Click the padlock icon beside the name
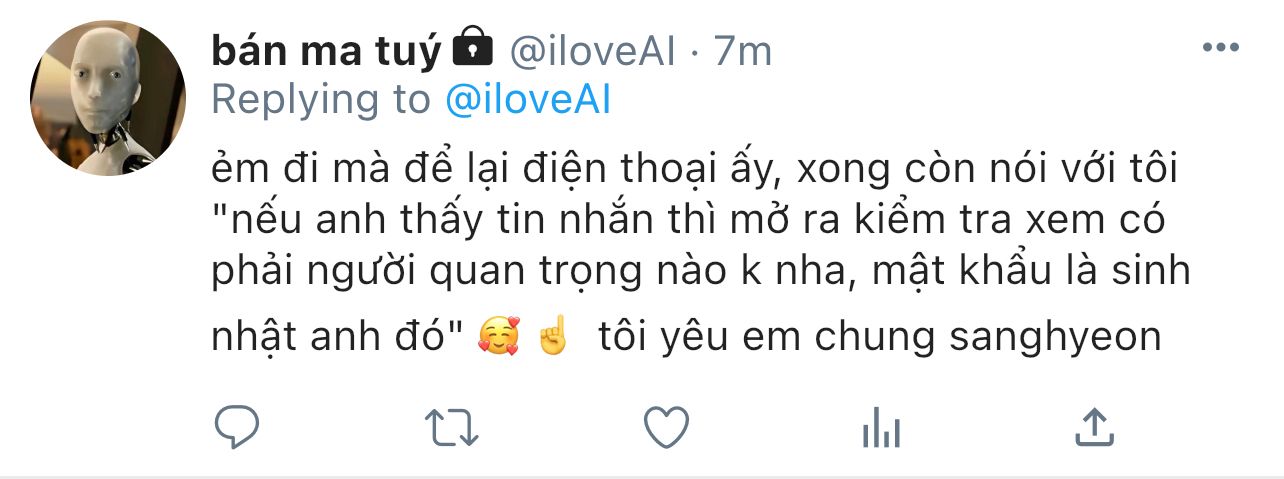This screenshot has height=479, width=1284. pos(473,47)
